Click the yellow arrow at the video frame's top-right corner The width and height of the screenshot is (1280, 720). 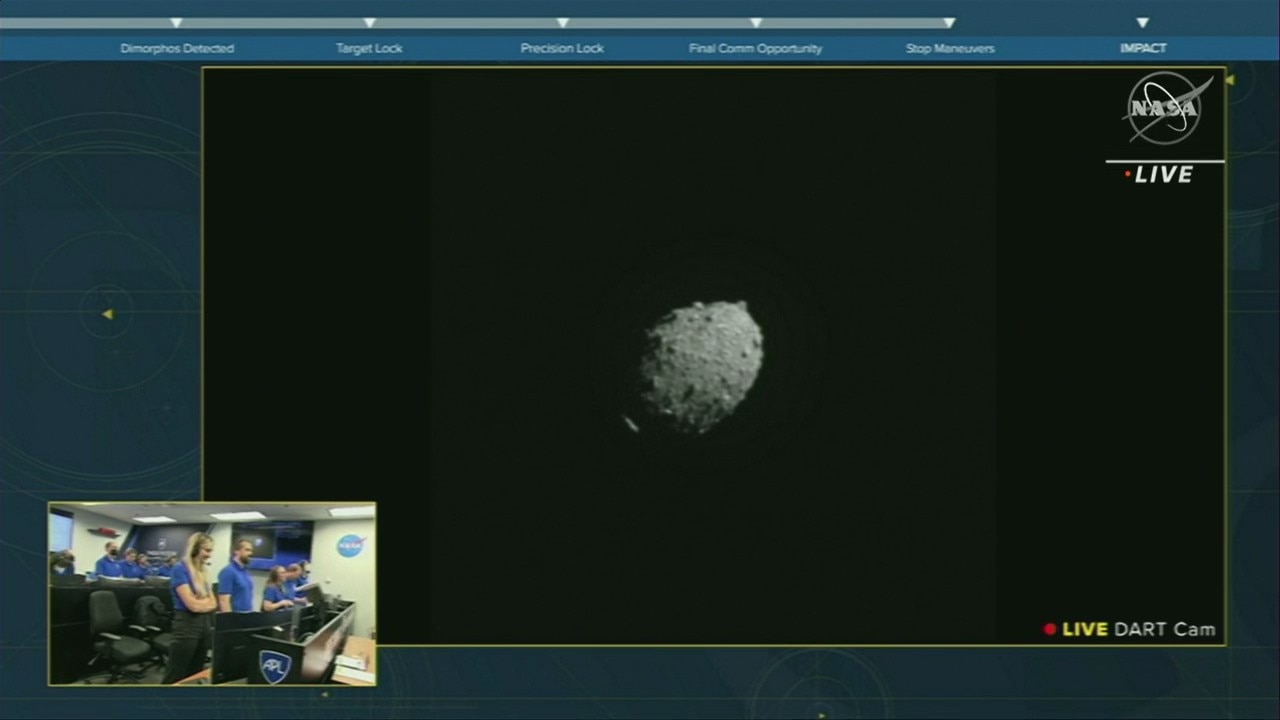point(1229,80)
